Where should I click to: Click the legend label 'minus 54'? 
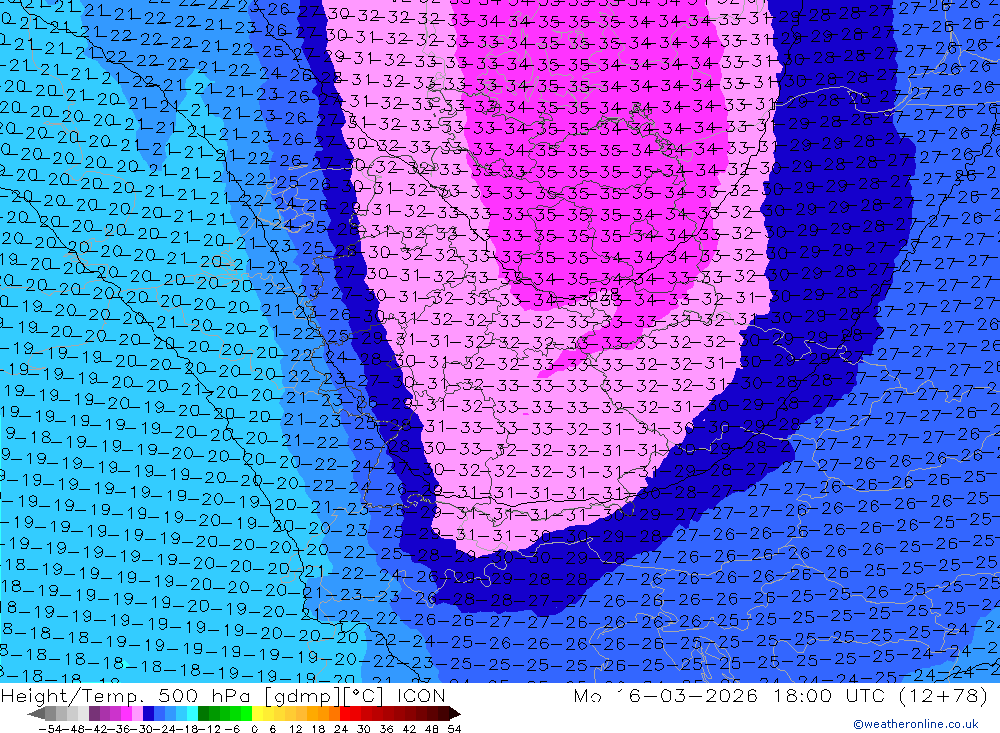[50, 729]
